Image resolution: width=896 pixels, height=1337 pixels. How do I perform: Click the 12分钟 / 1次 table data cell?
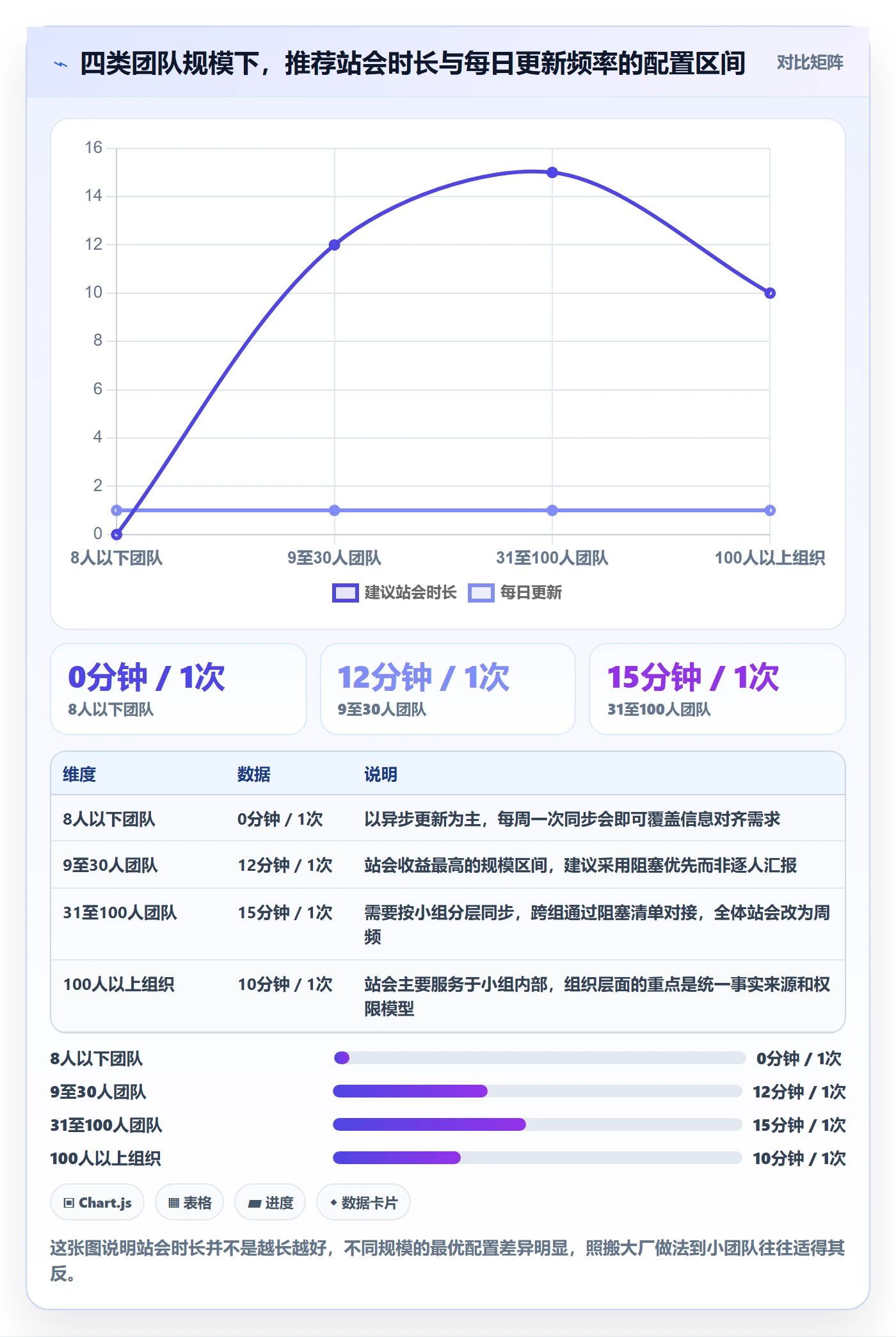285,865
